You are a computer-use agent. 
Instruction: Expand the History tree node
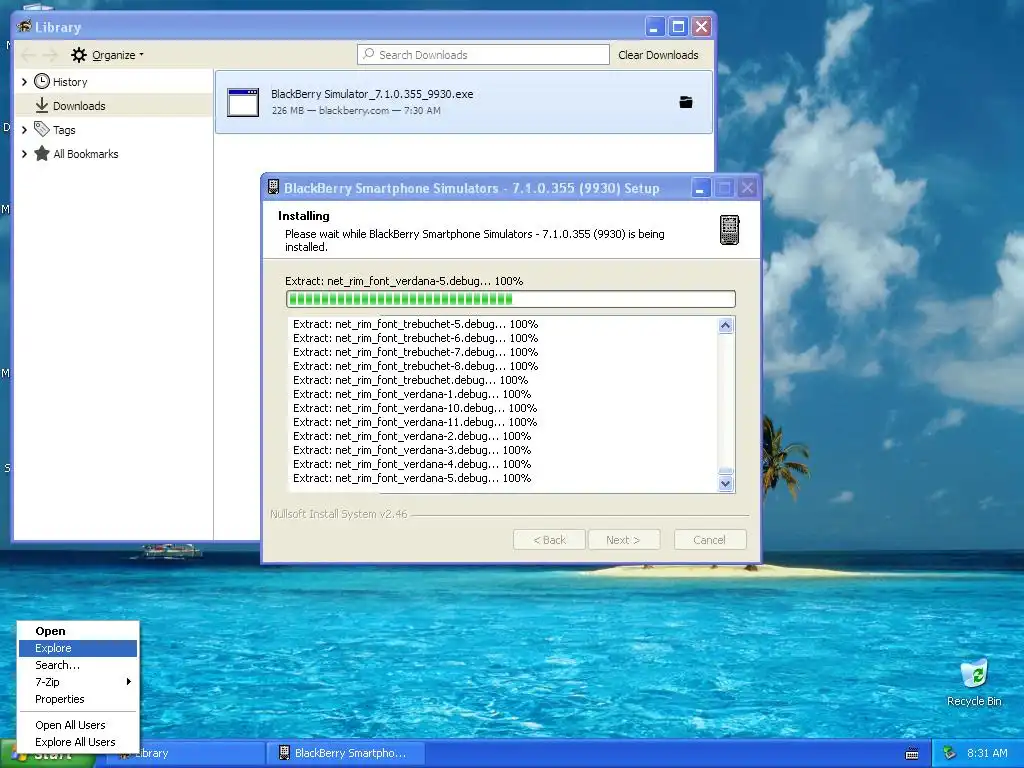(24, 82)
